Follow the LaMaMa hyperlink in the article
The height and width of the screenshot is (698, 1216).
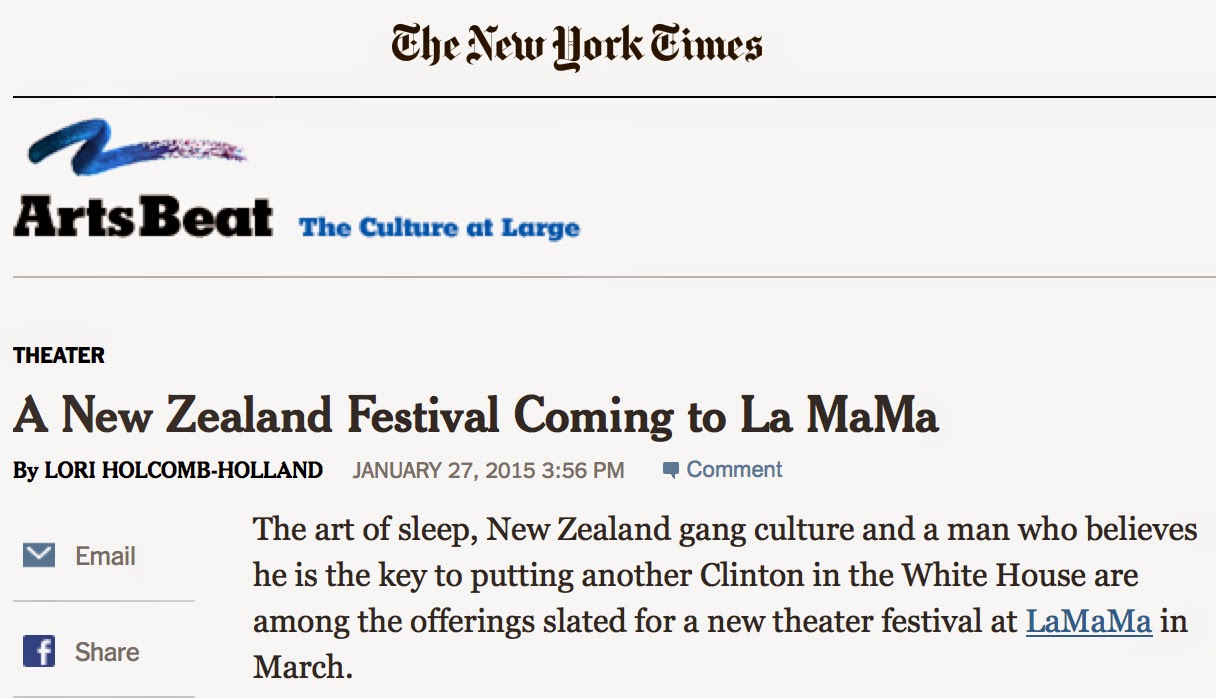point(1089,621)
